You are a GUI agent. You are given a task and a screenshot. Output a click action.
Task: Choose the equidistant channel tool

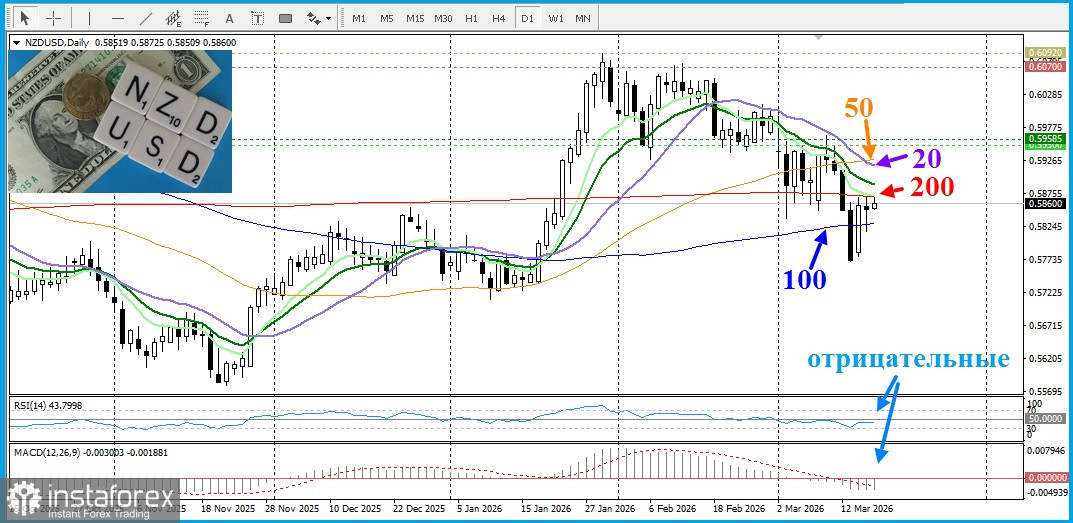(174, 18)
